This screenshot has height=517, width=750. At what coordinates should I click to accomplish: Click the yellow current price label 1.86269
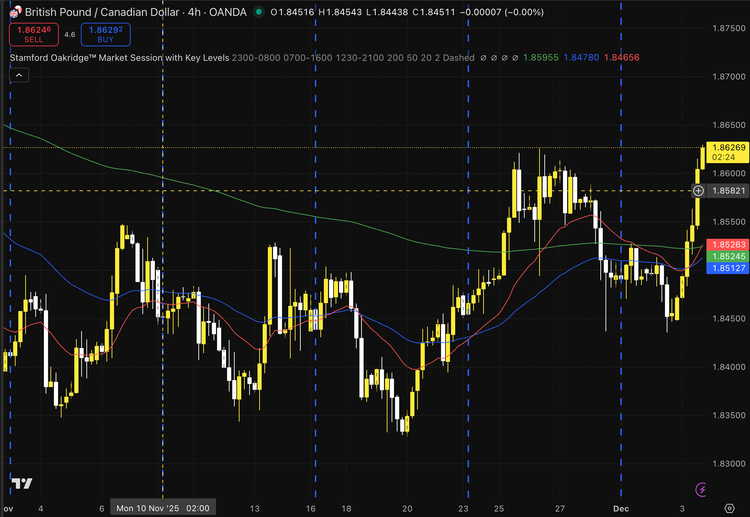(726, 147)
